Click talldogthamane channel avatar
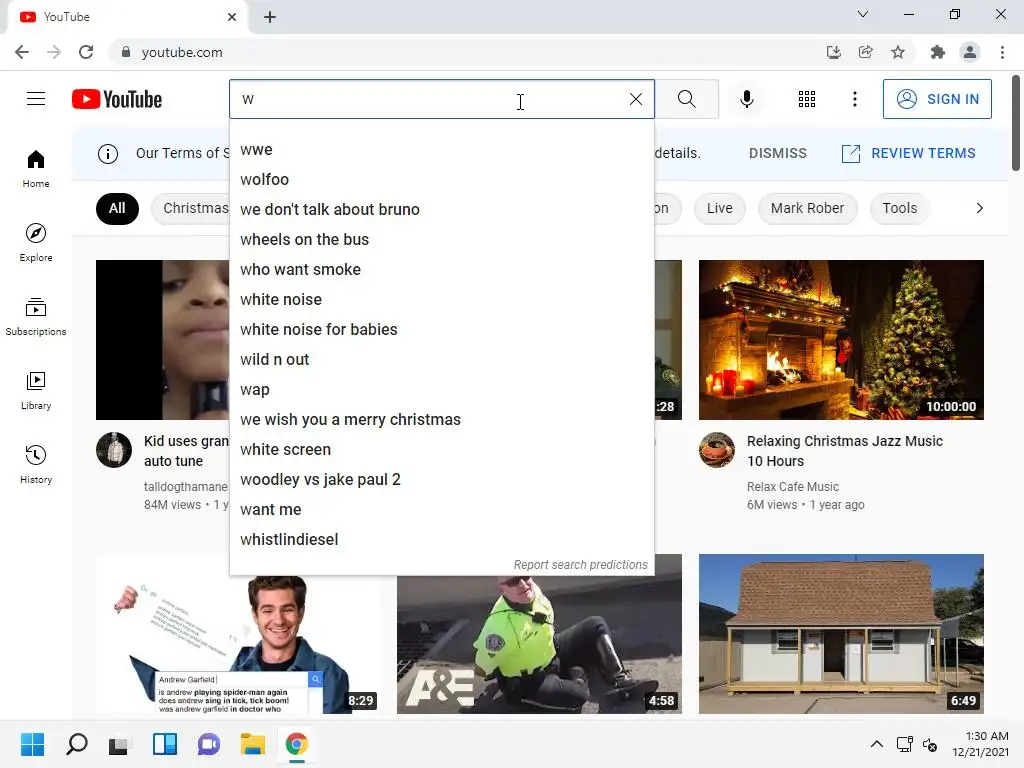Screen dimensions: 1024x768 pyautogui.click(x=114, y=450)
